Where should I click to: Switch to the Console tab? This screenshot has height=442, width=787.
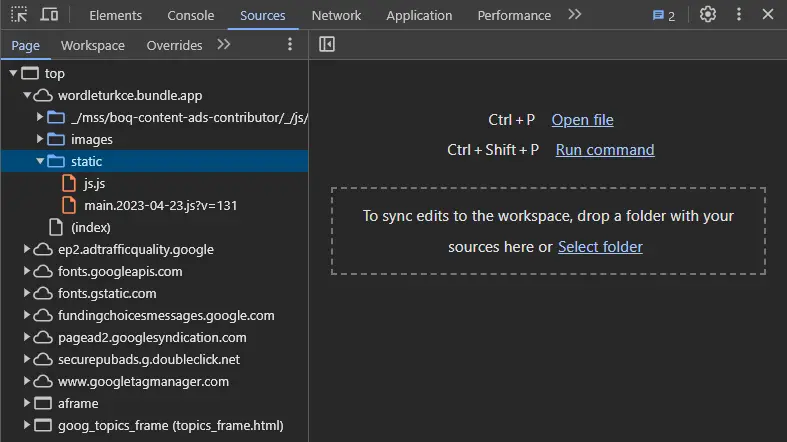[191, 16]
